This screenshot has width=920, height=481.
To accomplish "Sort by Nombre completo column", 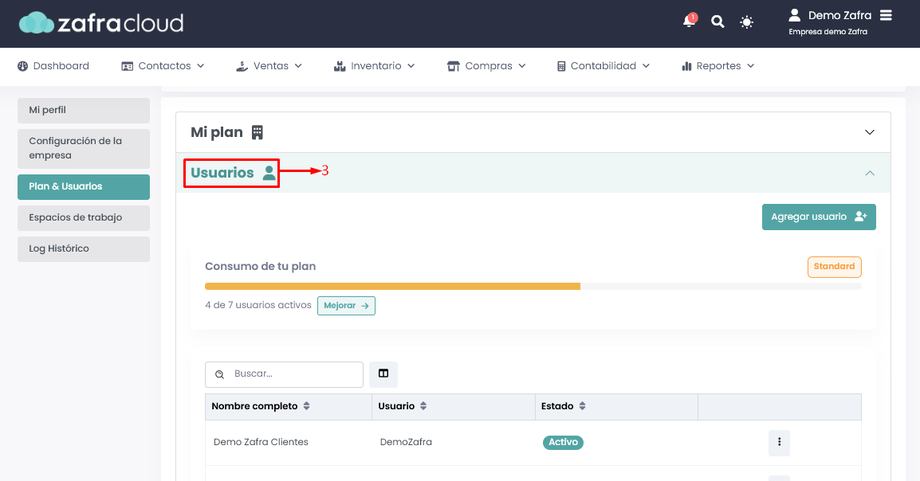I will (307, 406).
